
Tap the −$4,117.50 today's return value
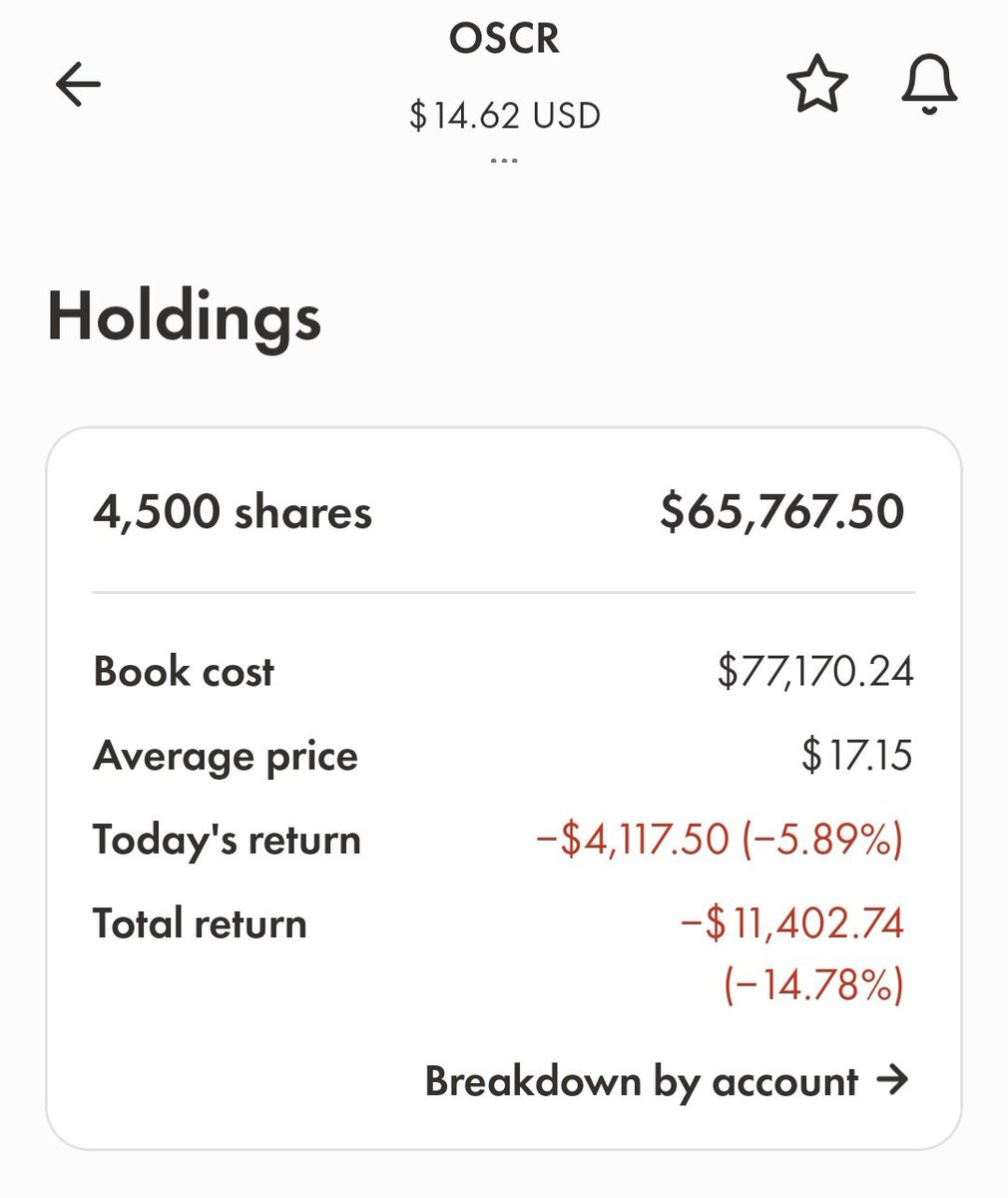point(633,840)
